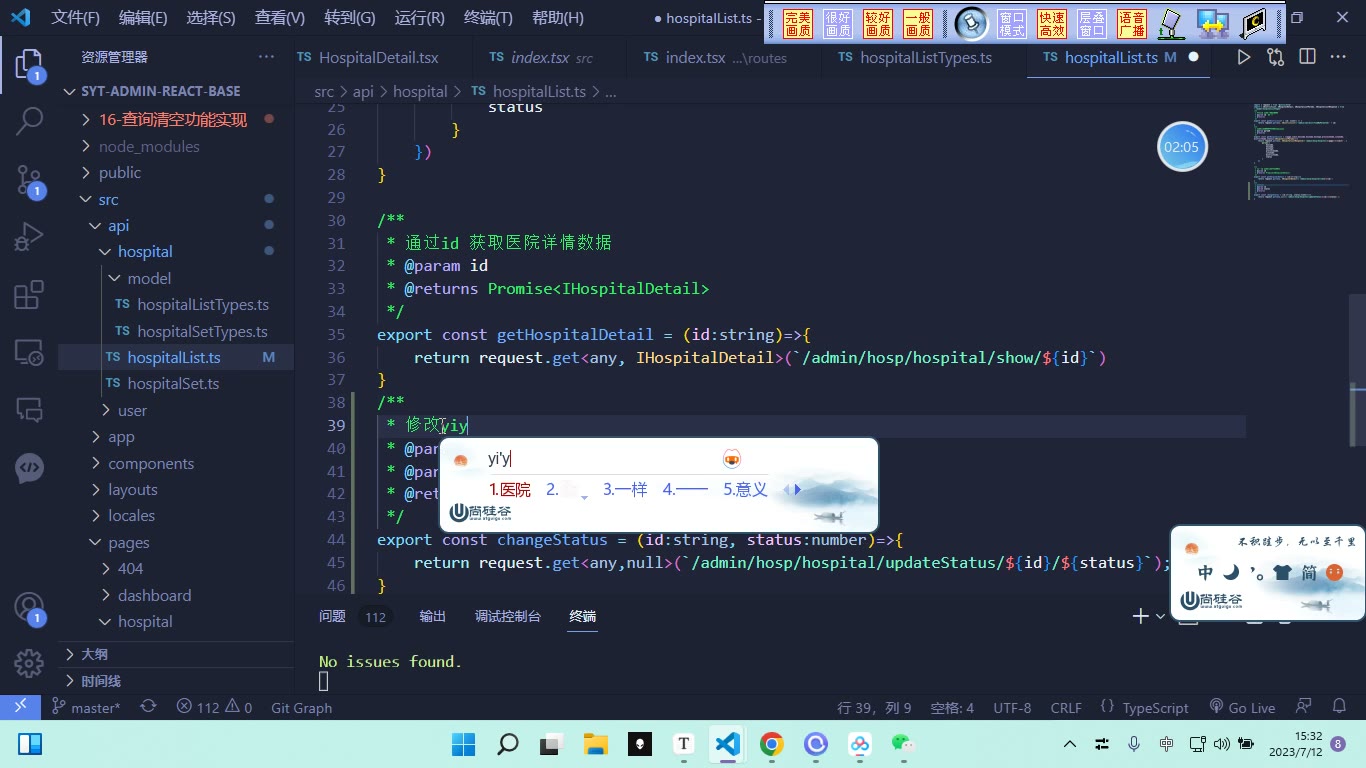This screenshot has width=1366, height=768.
Task: Click the remote connection icon in status bar
Action: click(20, 707)
